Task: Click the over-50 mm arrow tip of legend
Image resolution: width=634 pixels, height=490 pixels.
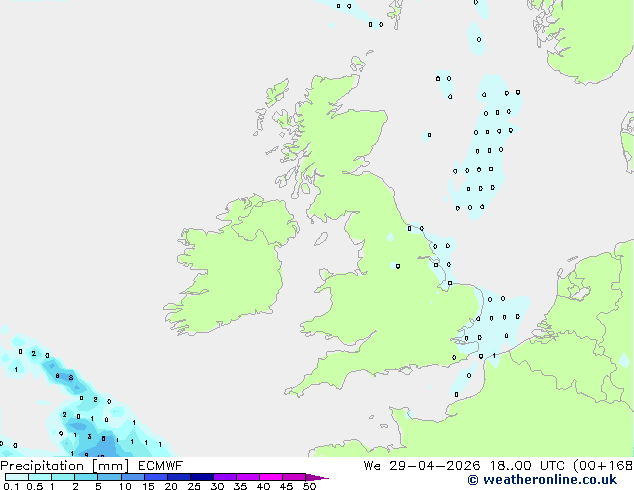Action: click(317, 477)
